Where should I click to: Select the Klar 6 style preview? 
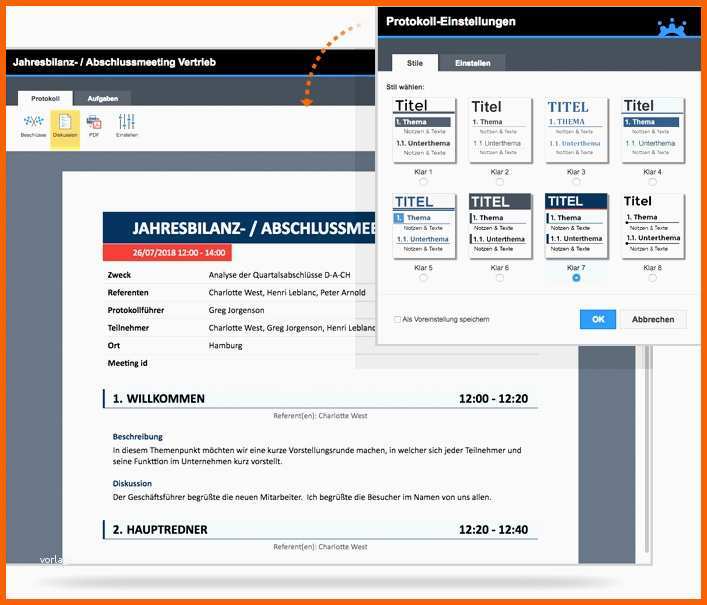tap(499, 226)
